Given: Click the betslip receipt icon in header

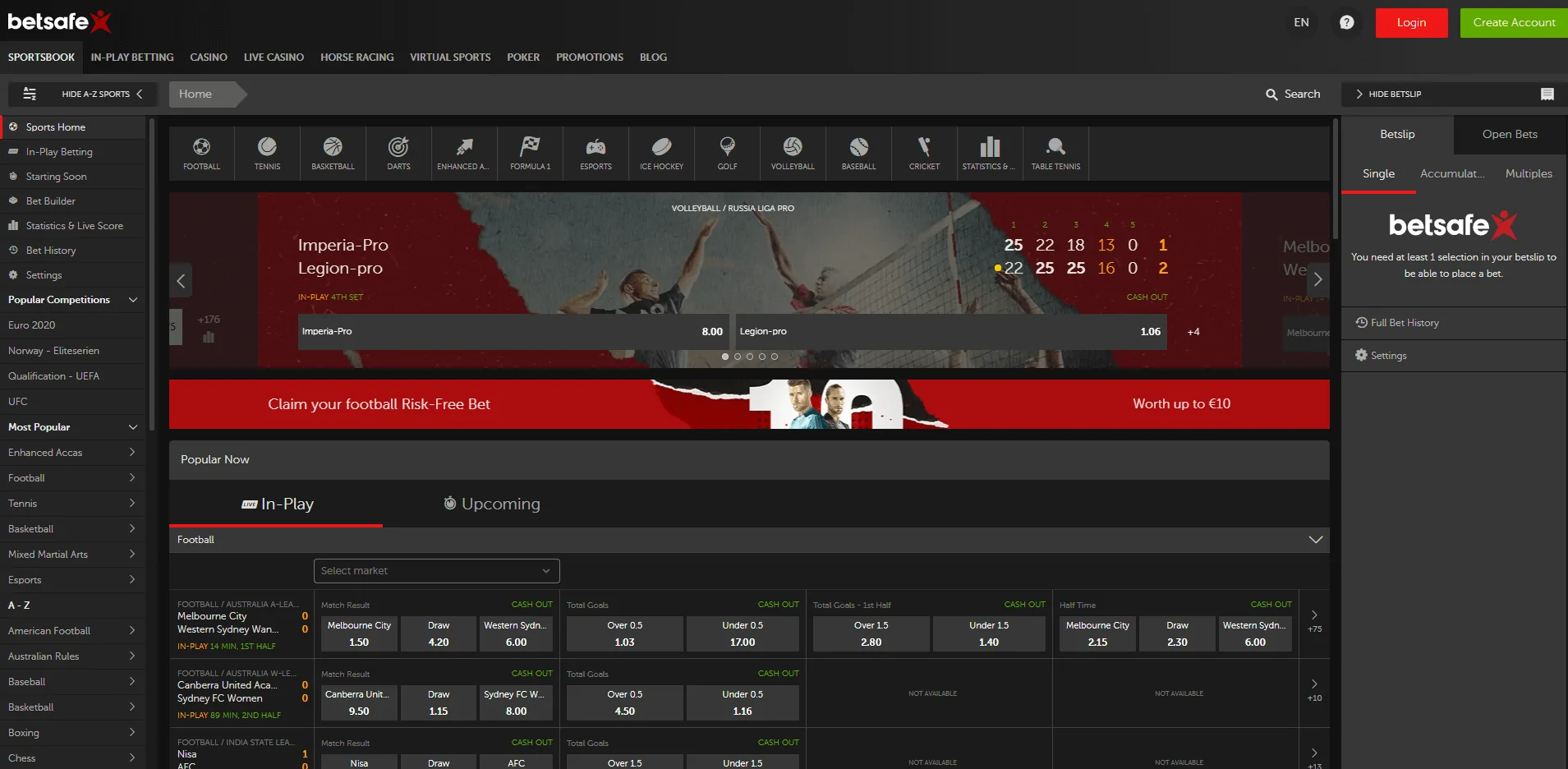Looking at the screenshot, I should coord(1547,94).
